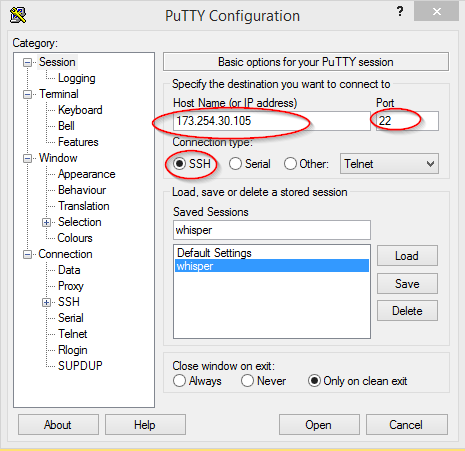
Task: Click the Load button
Action: [407, 256]
